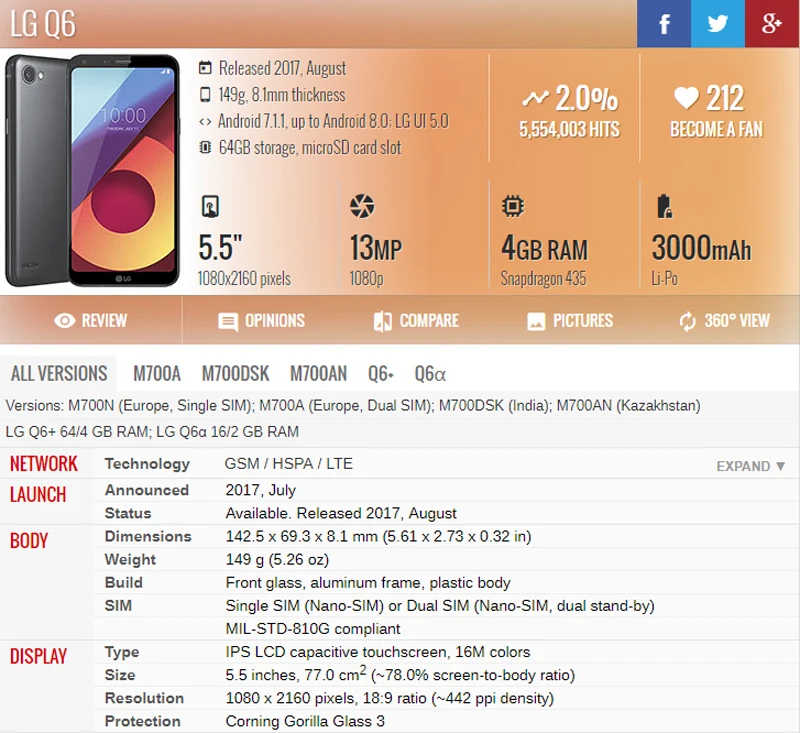View PICTURES of the phone
800x733 pixels.
(570, 321)
